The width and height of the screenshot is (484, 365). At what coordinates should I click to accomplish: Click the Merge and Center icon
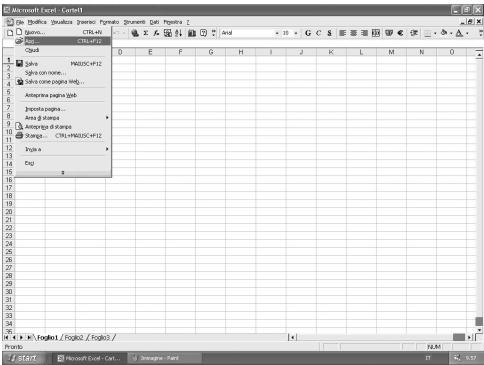click(x=376, y=33)
